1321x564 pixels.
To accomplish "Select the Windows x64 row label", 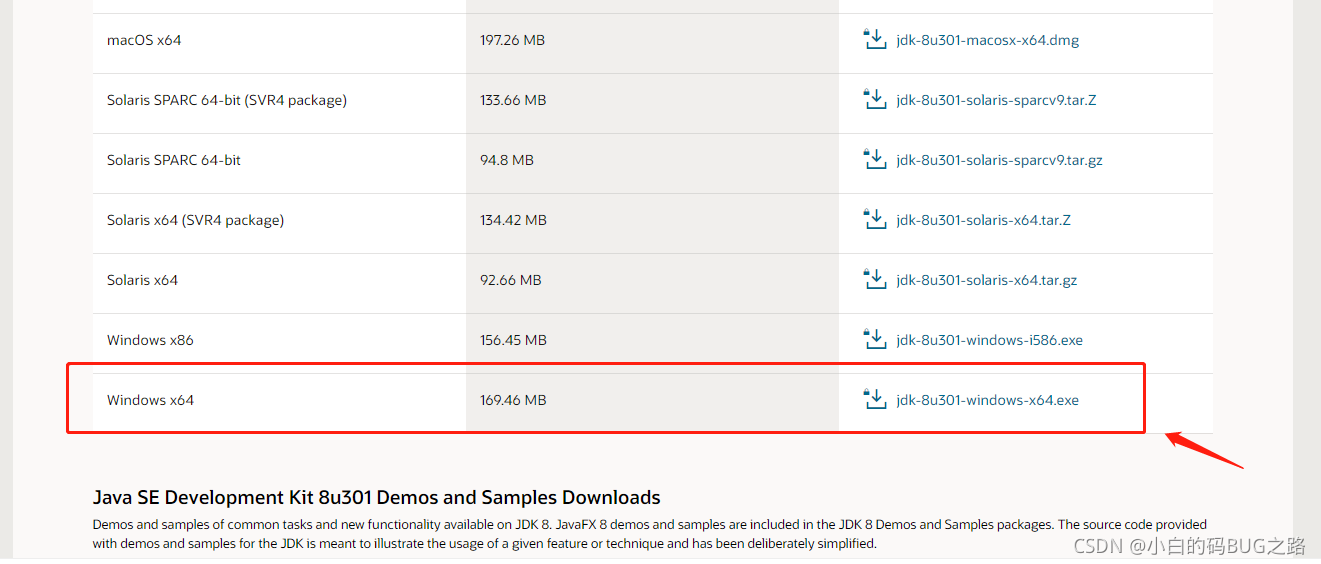I will (x=150, y=400).
